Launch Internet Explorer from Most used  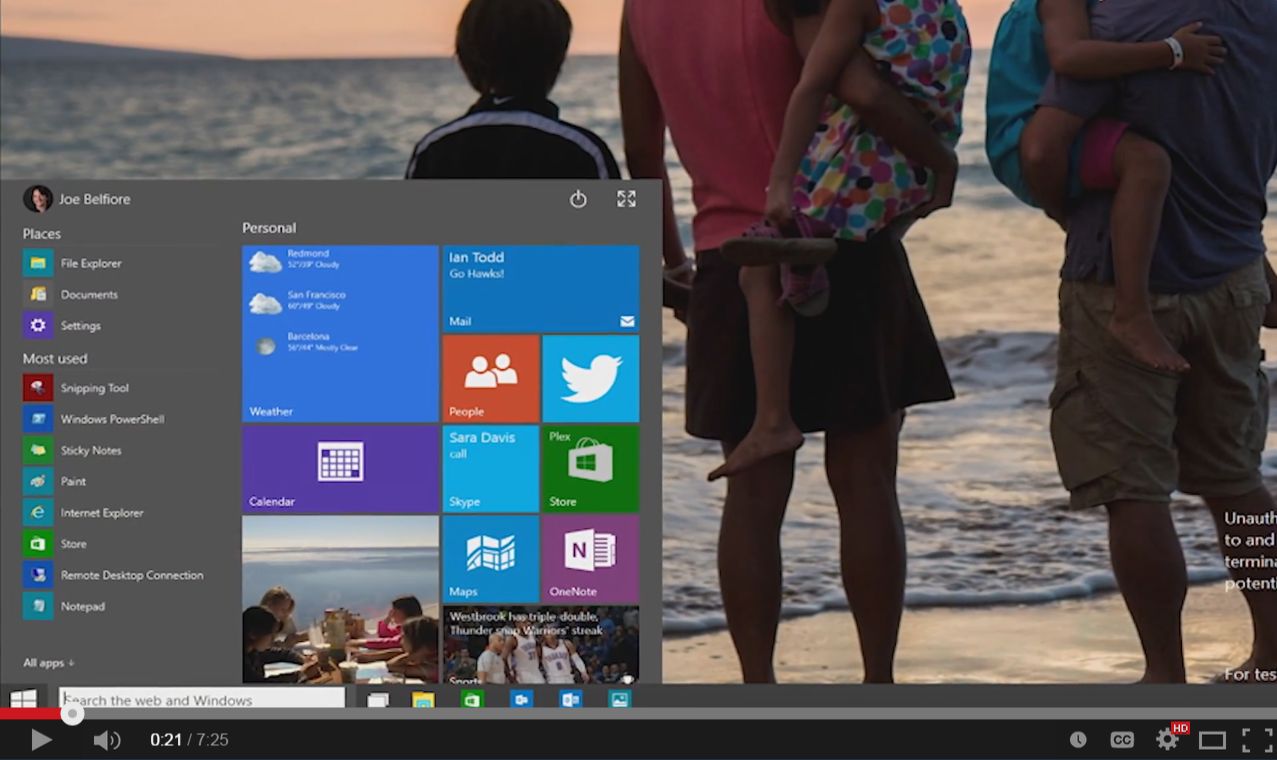coord(104,512)
